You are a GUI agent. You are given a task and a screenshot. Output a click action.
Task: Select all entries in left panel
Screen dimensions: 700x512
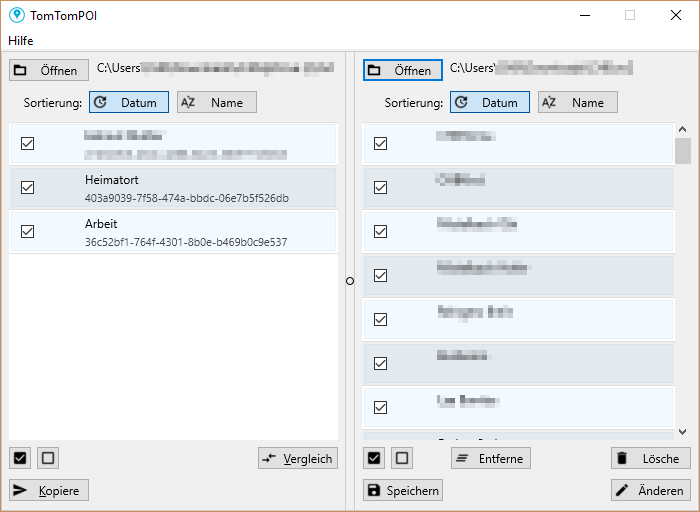click(x=20, y=458)
